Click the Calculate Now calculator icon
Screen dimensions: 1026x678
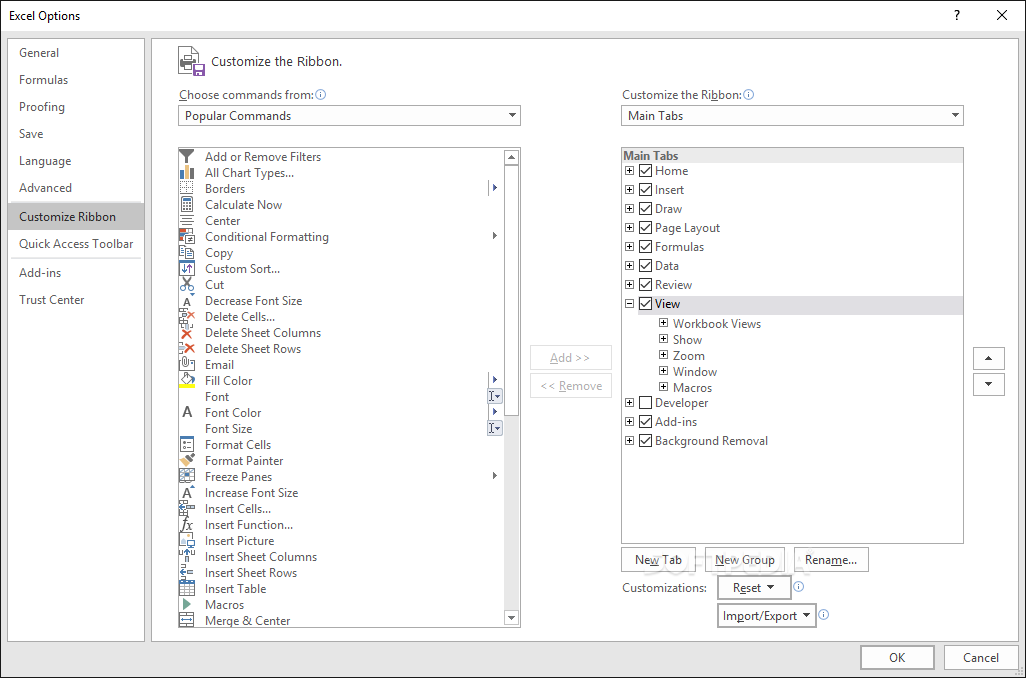186,204
